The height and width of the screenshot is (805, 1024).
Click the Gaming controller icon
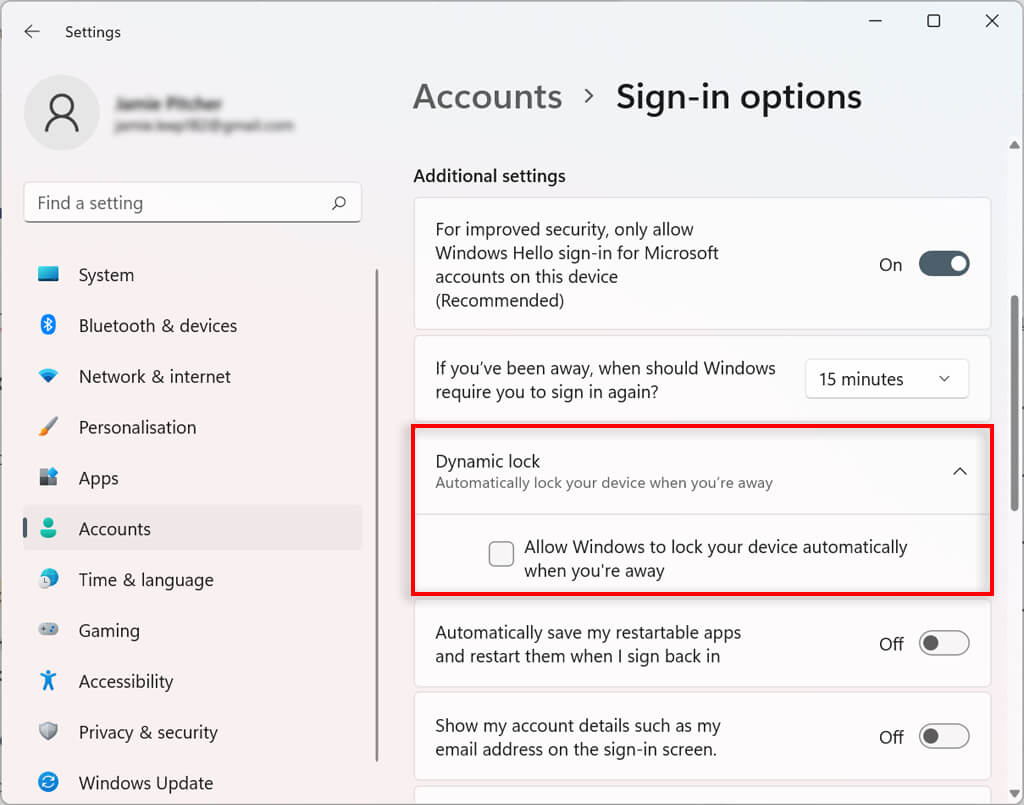[x=48, y=631]
